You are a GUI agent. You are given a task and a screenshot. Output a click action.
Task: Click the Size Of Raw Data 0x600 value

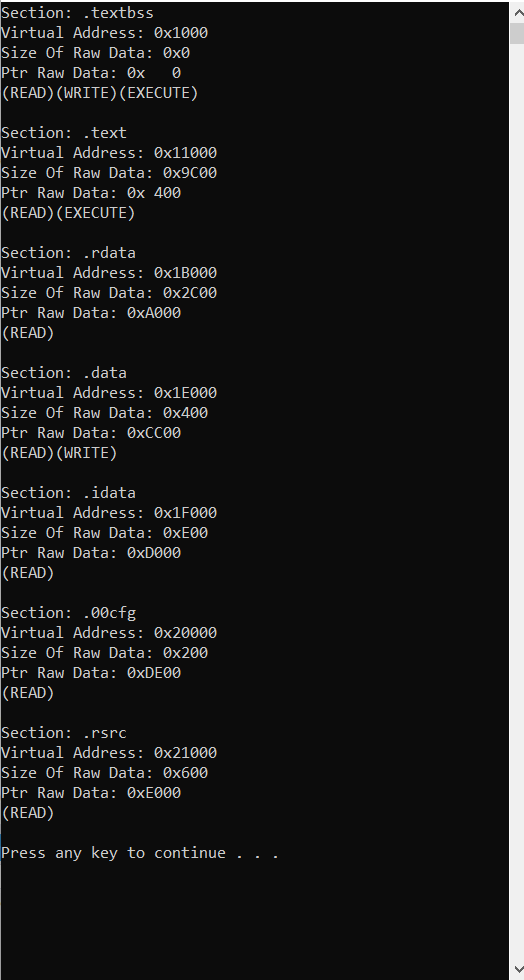point(186,772)
